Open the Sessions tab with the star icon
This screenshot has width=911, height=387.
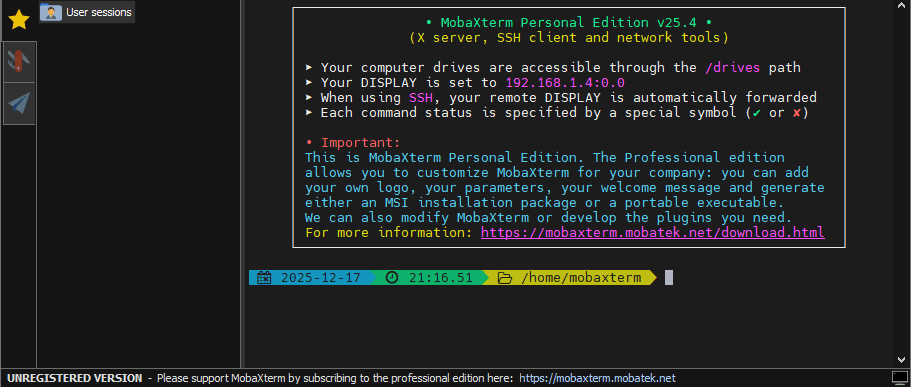(19, 20)
